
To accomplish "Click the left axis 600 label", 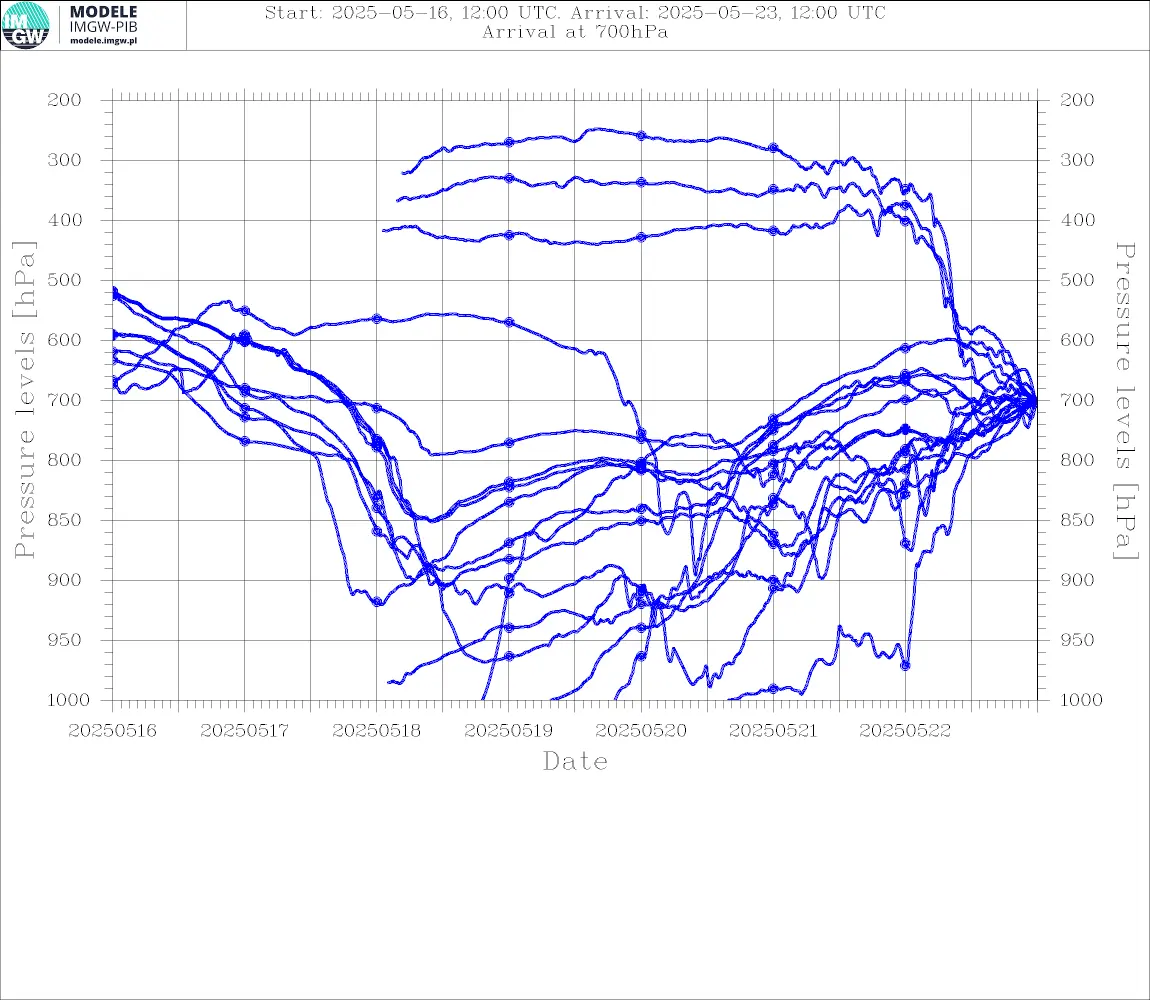I will pyautogui.click(x=65, y=340).
